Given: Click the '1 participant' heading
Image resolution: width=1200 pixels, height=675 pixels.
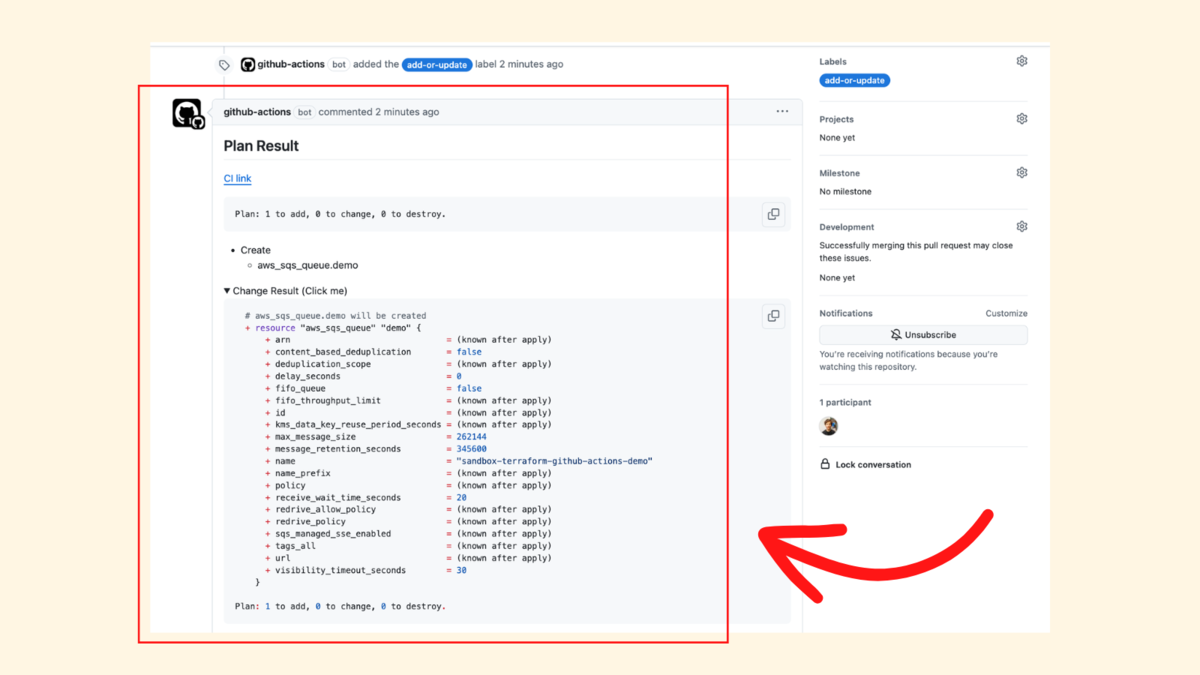Looking at the screenshot, I should pyautogui.click(x=845, y=403).
